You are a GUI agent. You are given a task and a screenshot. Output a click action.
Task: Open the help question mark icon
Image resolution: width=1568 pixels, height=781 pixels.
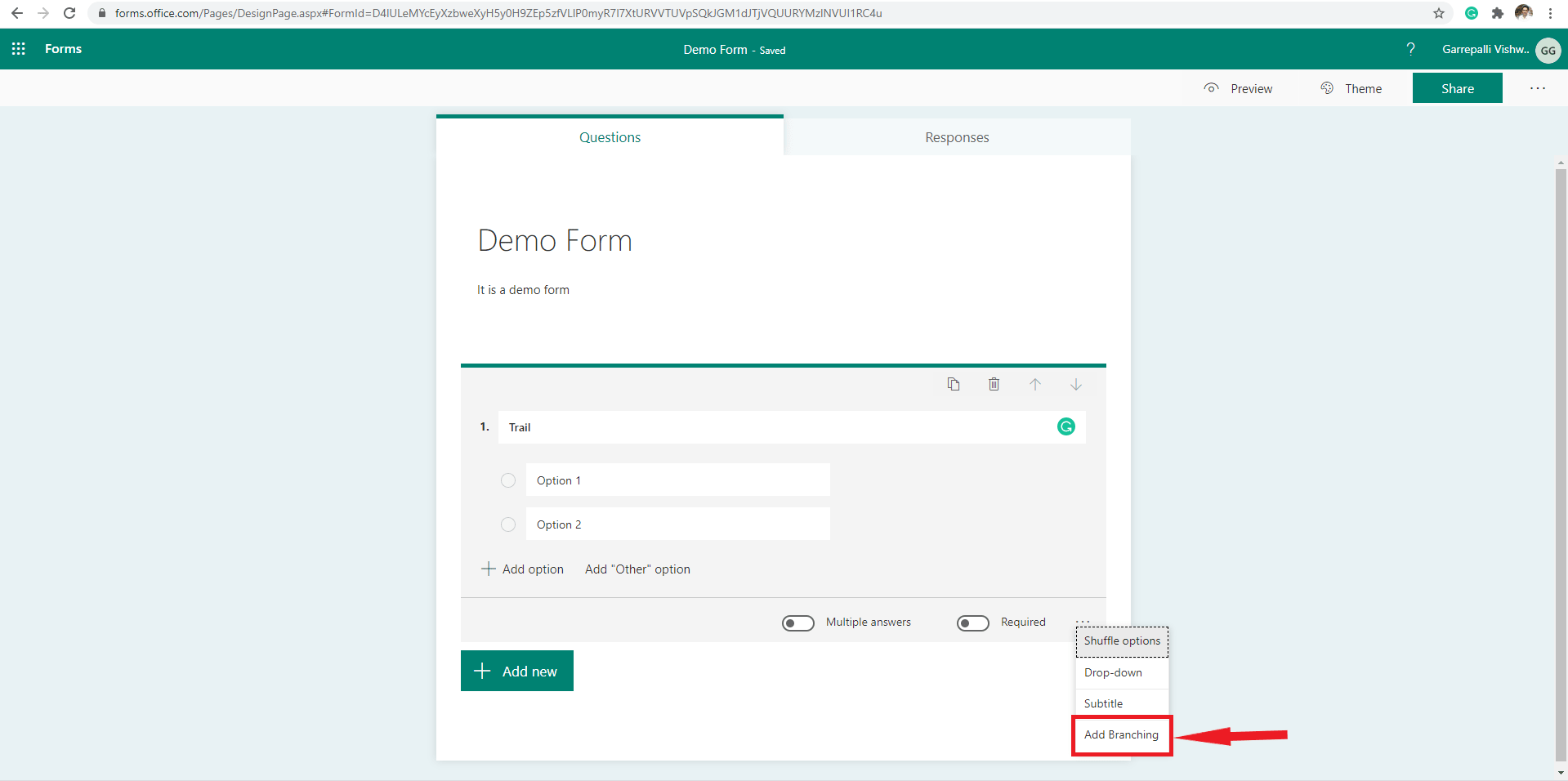tap(1411, 49)
